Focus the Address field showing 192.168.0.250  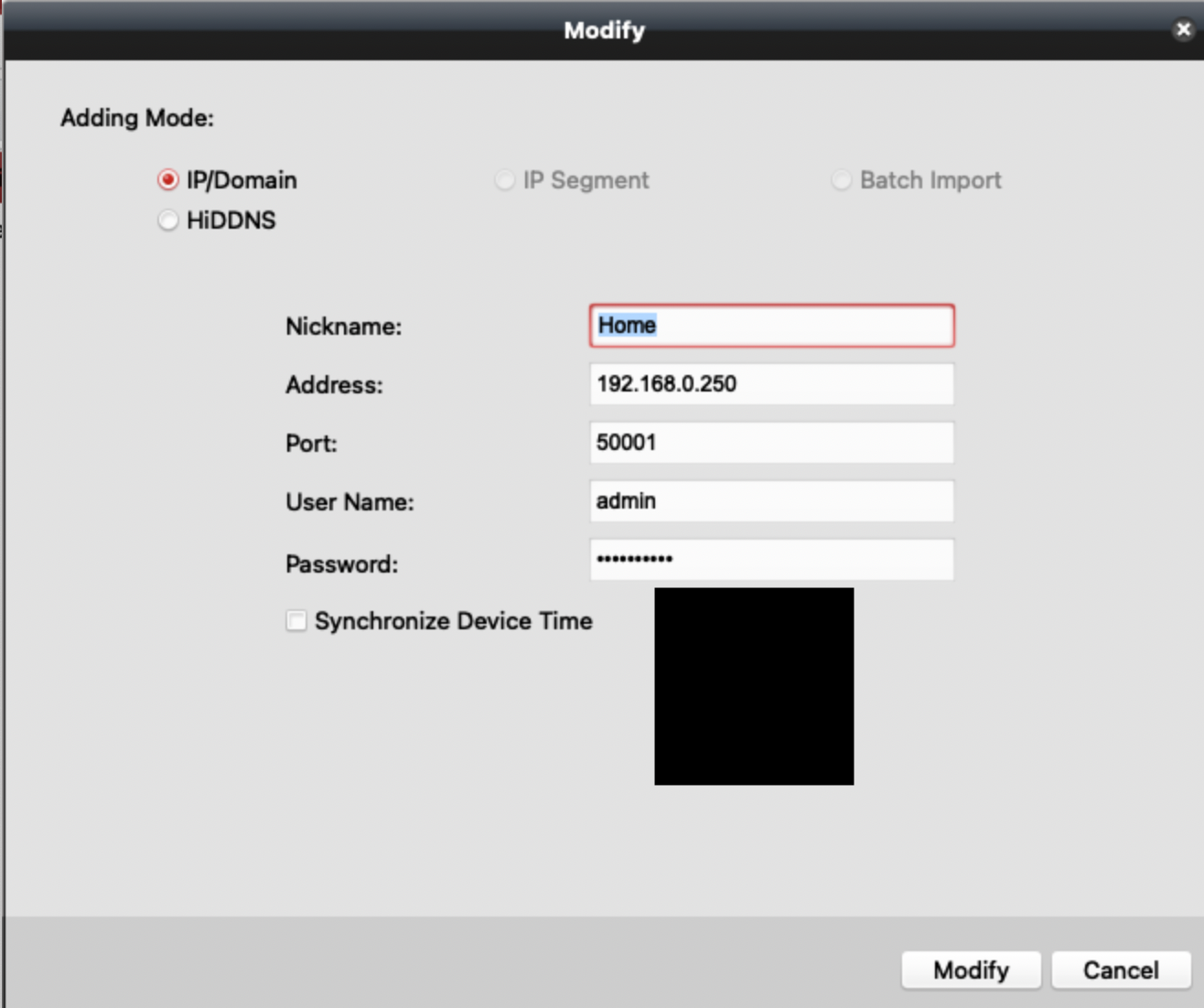click(771, 384)
